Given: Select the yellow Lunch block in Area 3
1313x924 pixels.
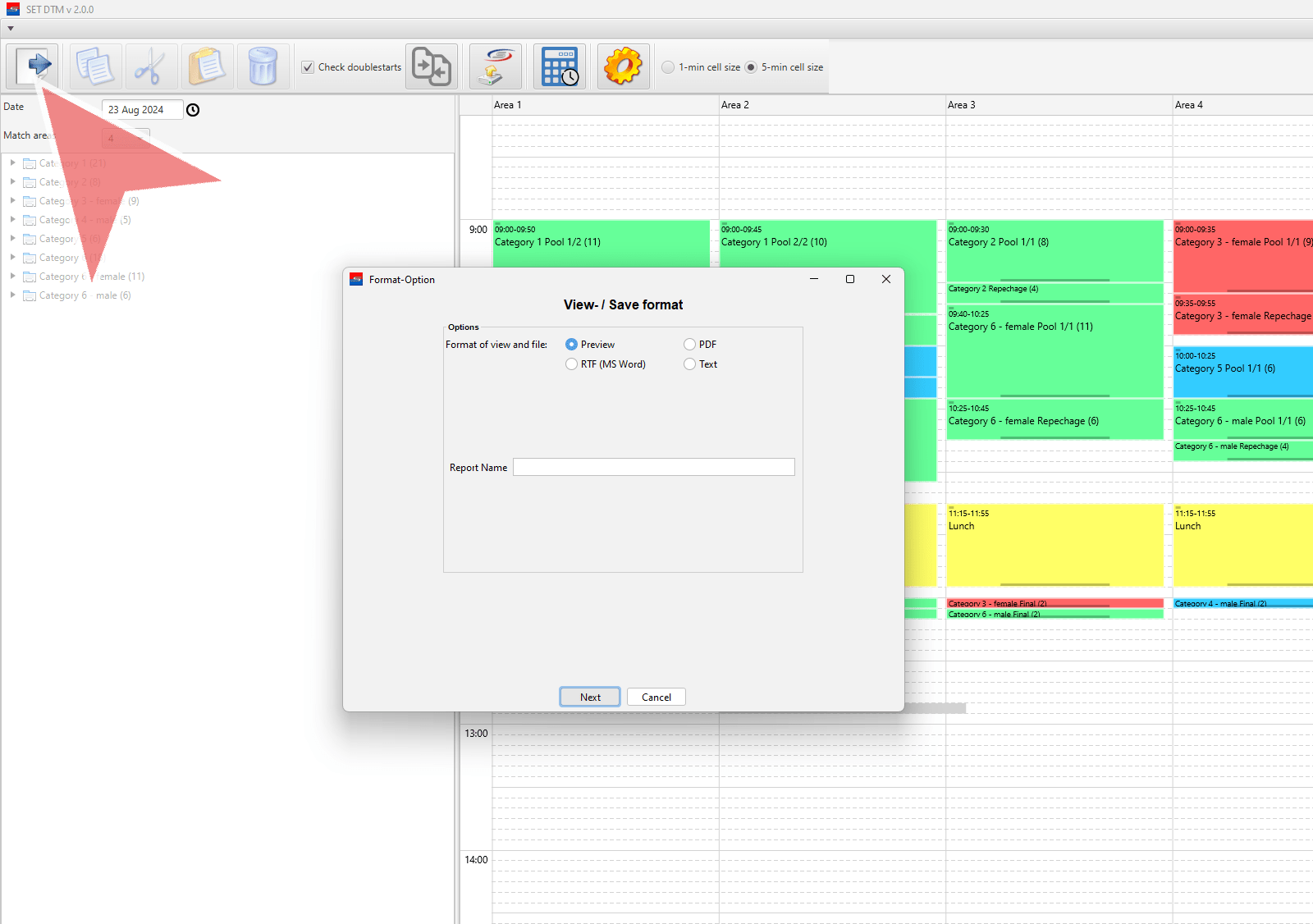Looking at the screenshot, I should pos(1055,545).
